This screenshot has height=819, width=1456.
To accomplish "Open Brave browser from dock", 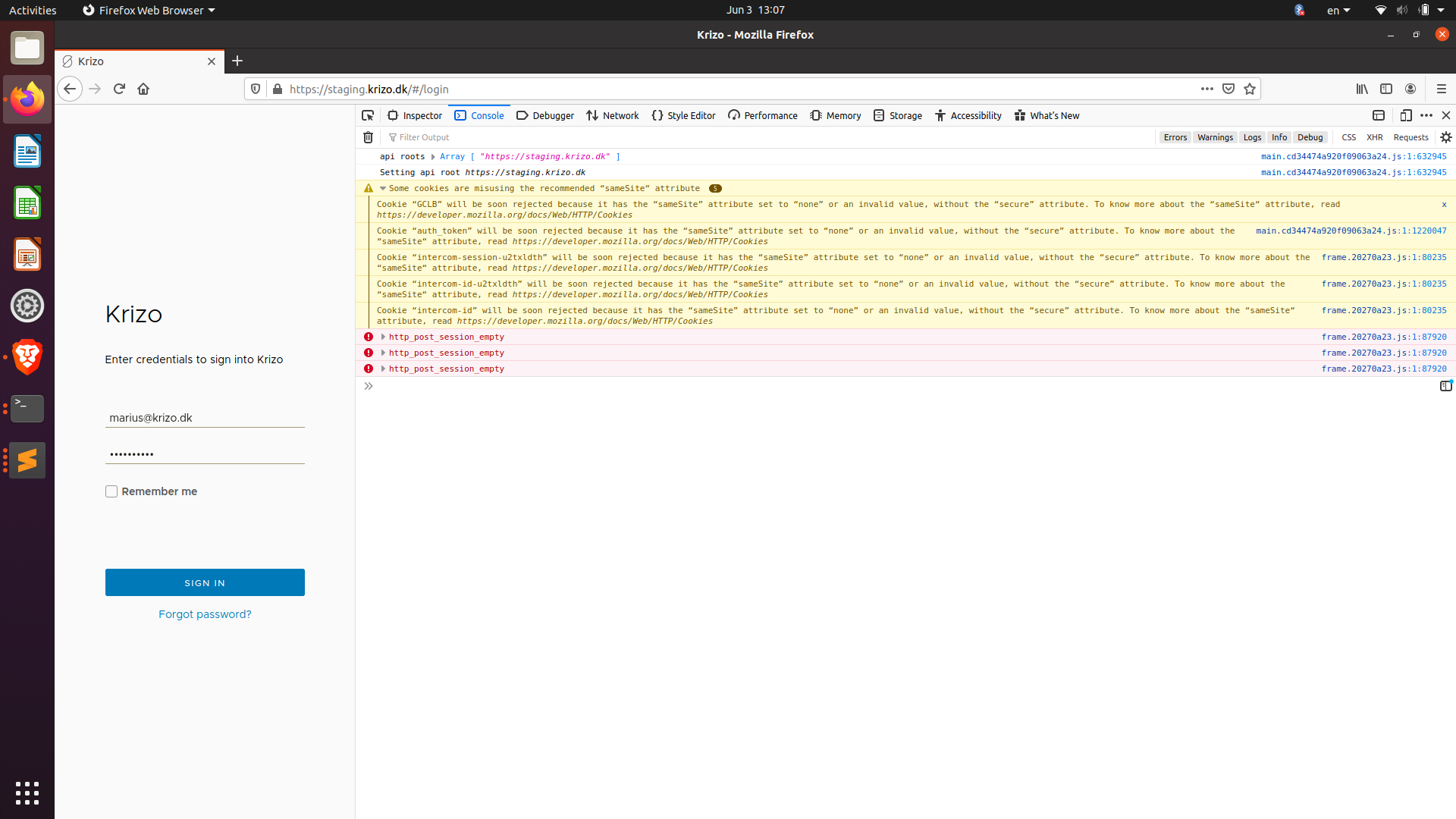I will [27, 357].
